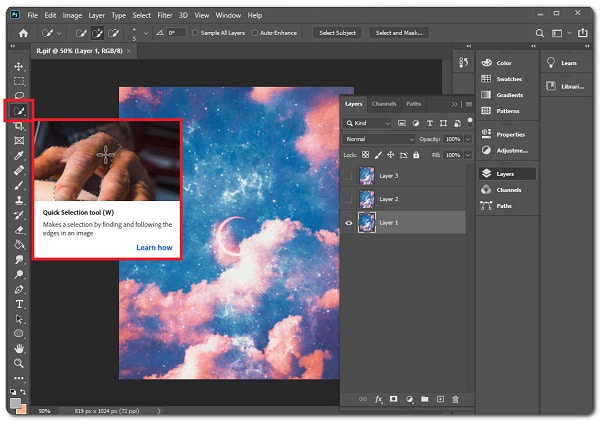The width and height of the screenshot is (600, 421).
Task: Add layer mask icon in Layers panel
Action: coord(393,399)
